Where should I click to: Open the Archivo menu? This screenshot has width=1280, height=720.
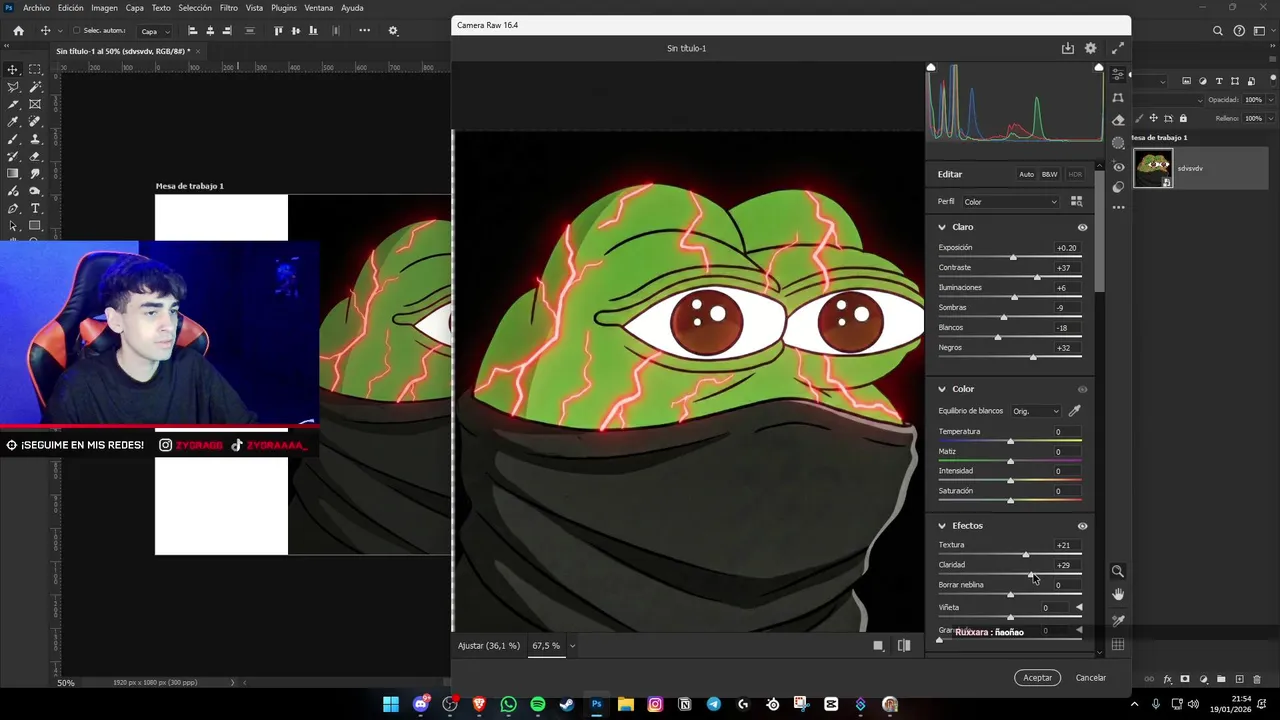[x=36, y=8]
